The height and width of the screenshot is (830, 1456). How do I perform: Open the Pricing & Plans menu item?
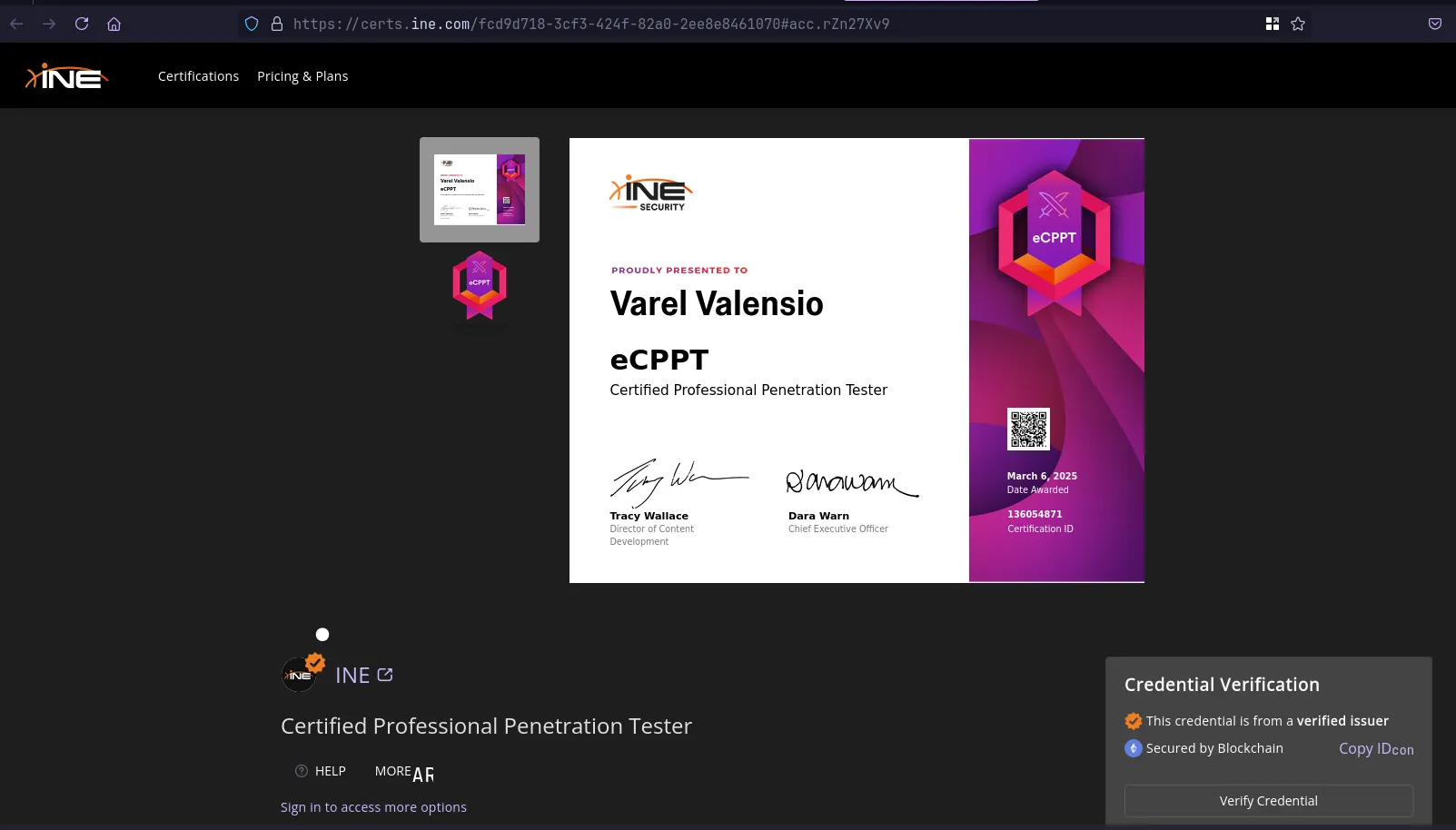pyautogui.click(x=302, y=76)
